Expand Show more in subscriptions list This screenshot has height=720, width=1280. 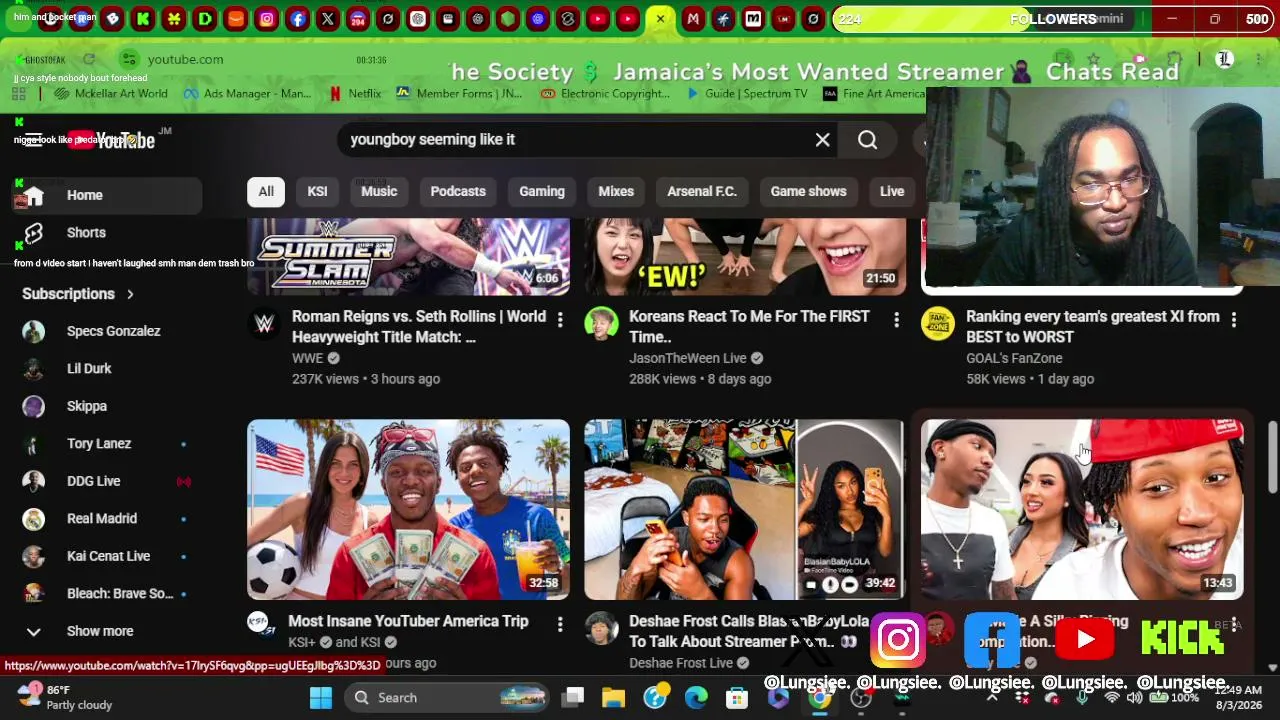pyautogui.click(x=102, y=631)
